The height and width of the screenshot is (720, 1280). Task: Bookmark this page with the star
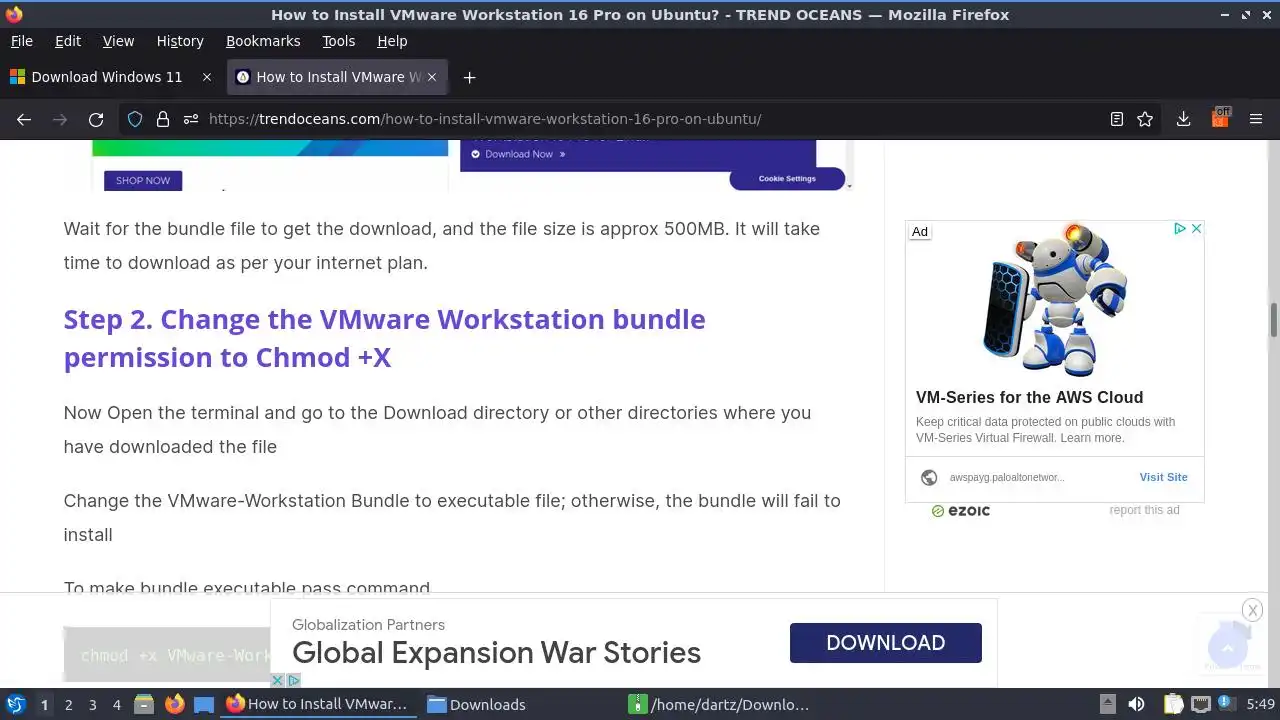click(1145, 119)
